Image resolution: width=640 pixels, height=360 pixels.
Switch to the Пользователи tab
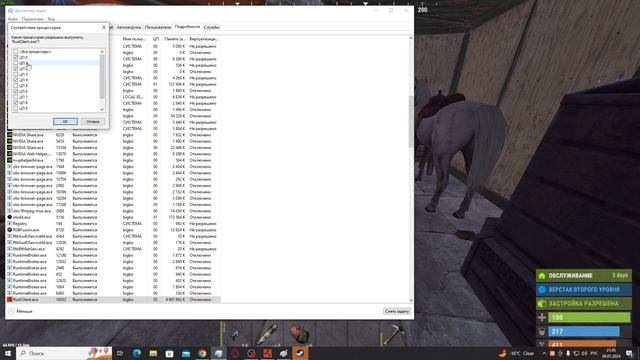[158, 27]
